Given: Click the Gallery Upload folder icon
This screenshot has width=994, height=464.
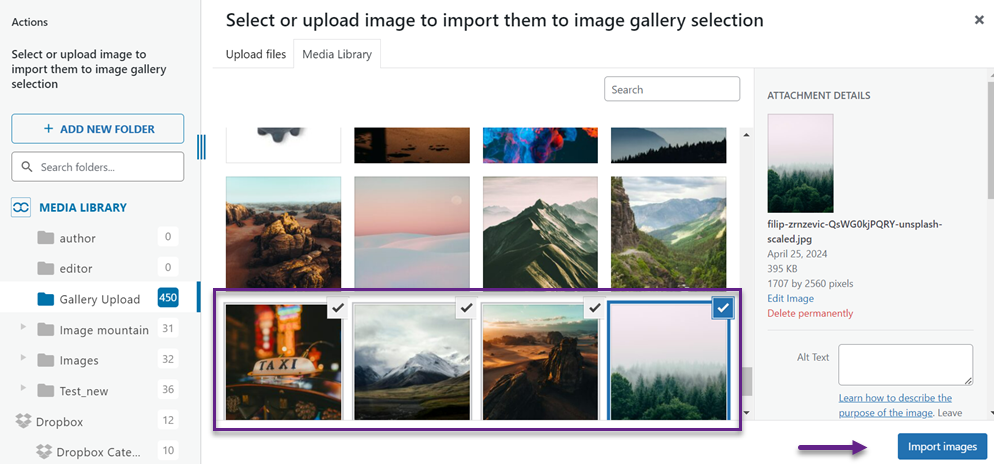Looking at the screenshot, I should [45, 299].
